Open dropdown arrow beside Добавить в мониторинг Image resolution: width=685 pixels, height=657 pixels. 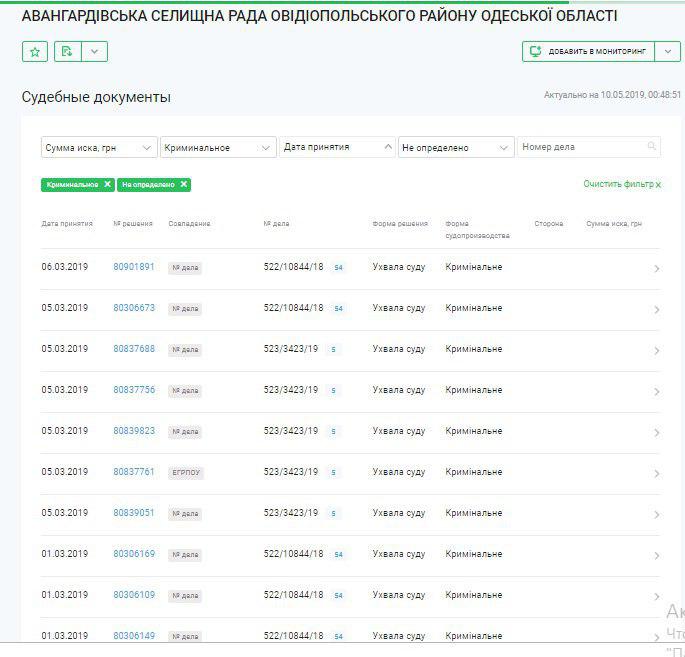[x=666, y=52]
